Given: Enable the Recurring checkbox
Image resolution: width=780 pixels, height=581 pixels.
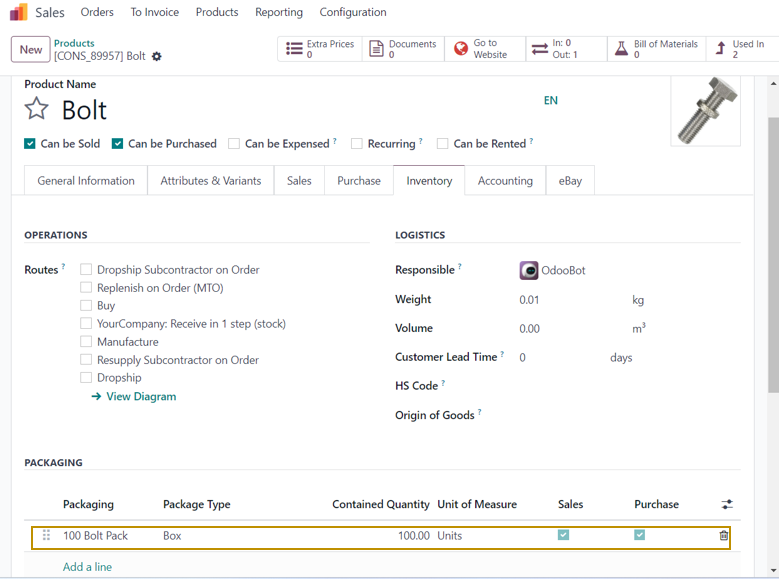Looking at the screenshot, I should (357, 144).
